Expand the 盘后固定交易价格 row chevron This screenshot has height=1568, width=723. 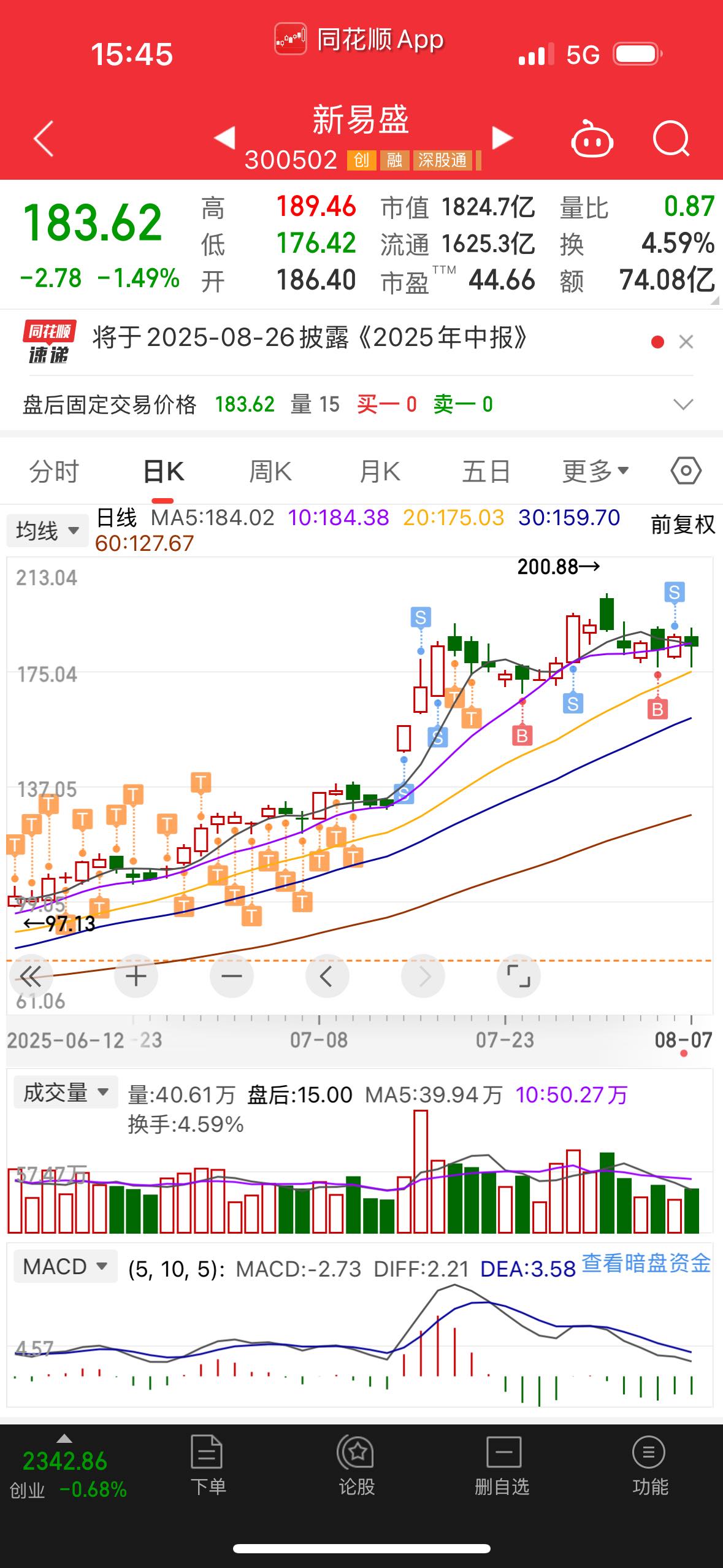tap(683, 404)
